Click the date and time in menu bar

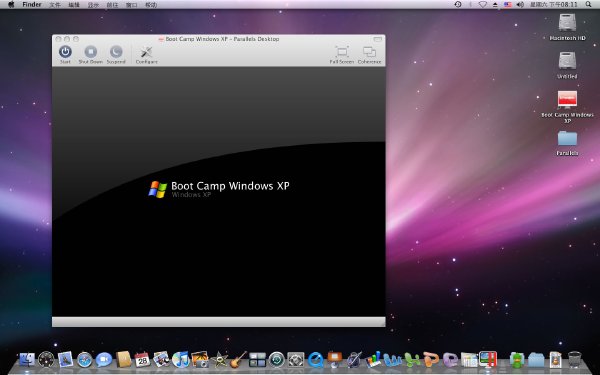point(553,5)
